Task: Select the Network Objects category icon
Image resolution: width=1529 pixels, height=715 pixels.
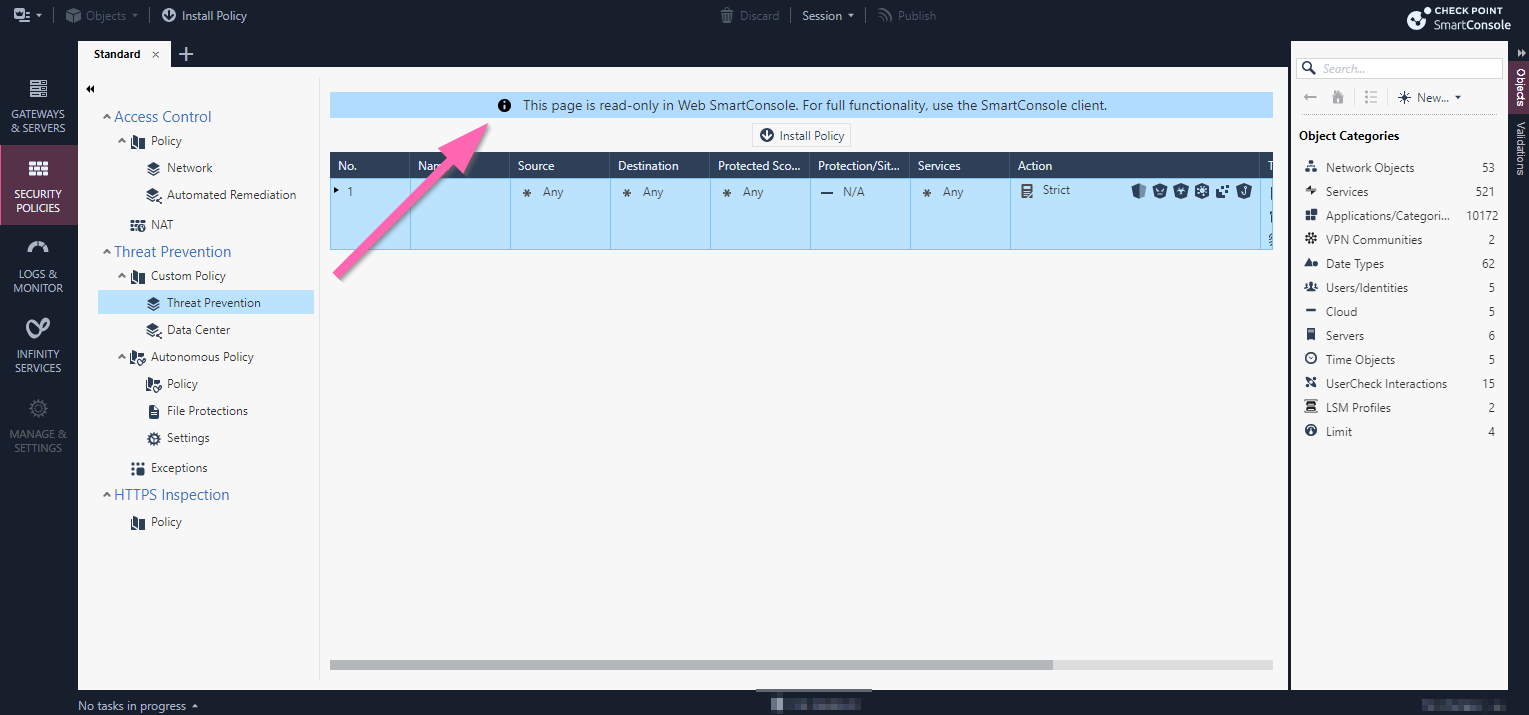Action: coord(1311,167)
